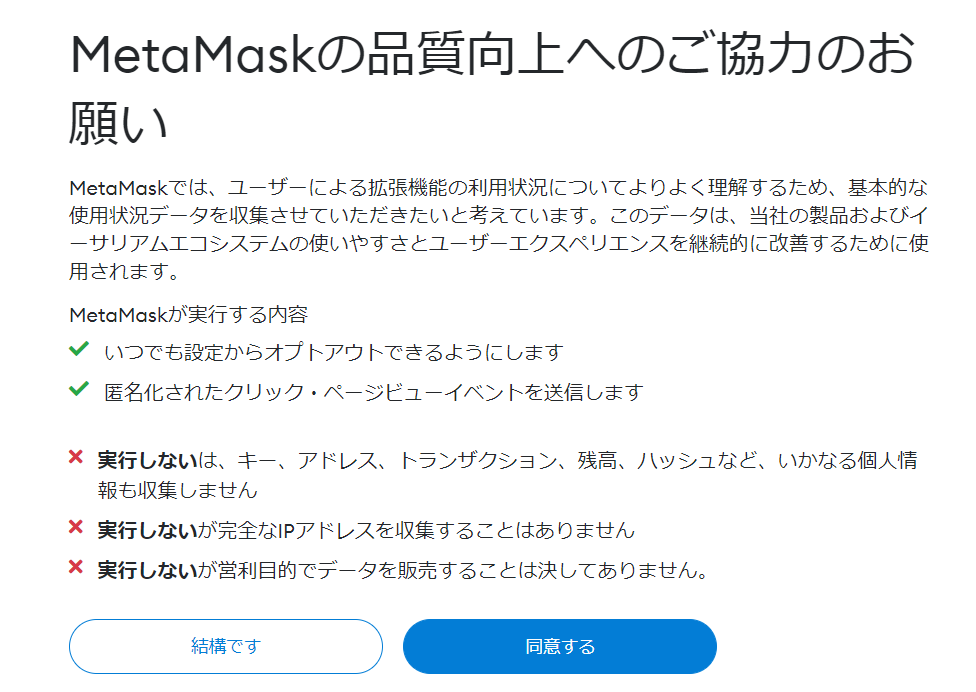Screen dimensions: 976x692
Task: Click bold 実行しない in personal information line
Action: pyautogui.click(x=148, y=461)
